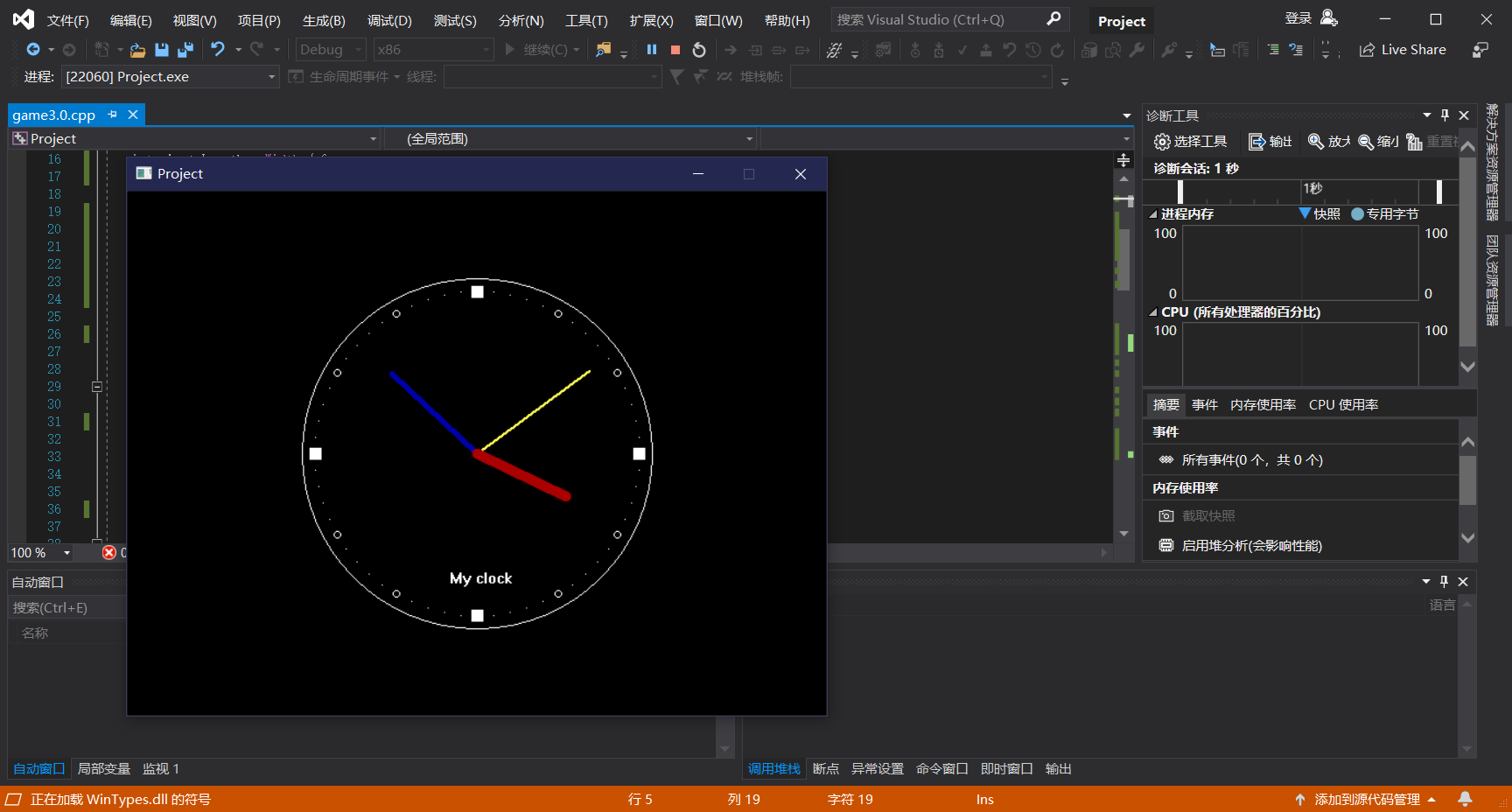Screen dimensions: 1512x812
Task: Open the Diagnostic Tools window options arrow
Action: [x=1427, y=115]
